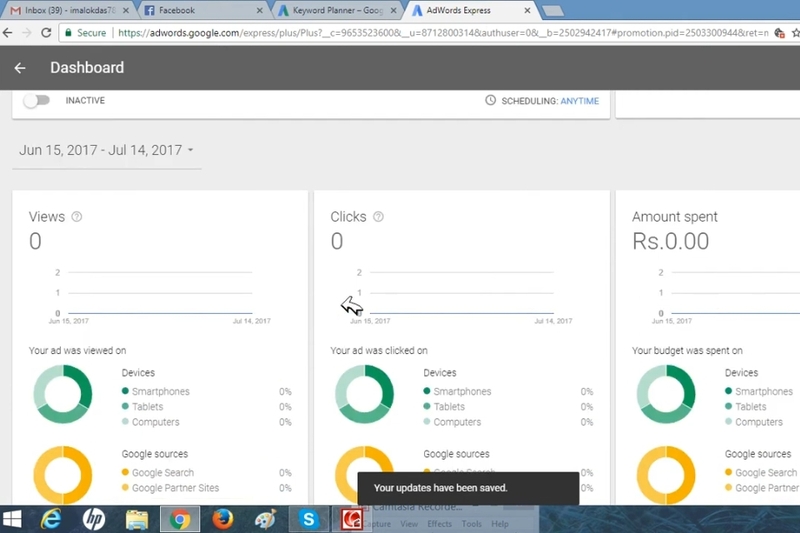
Task: Click browser forward navigation arrow
Action: pos(27,33)
